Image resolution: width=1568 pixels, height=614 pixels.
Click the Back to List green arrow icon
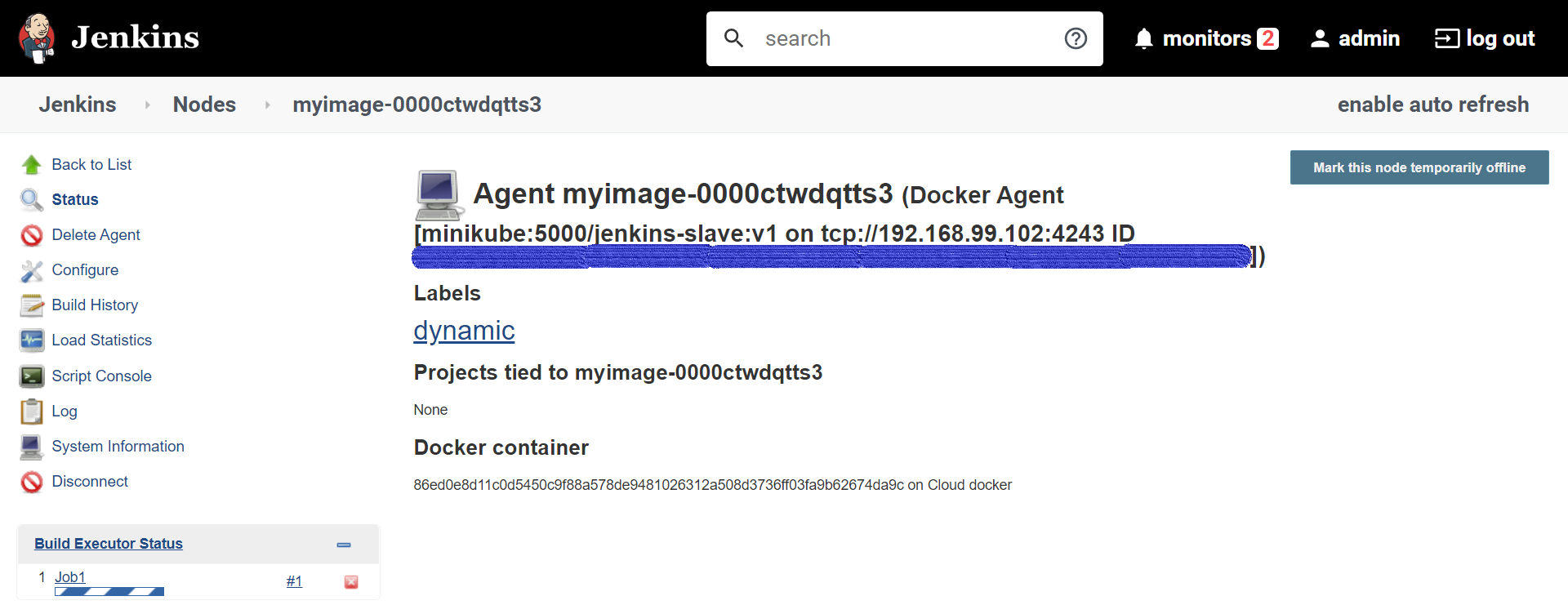pyautogui.click(x=32, y=165)
